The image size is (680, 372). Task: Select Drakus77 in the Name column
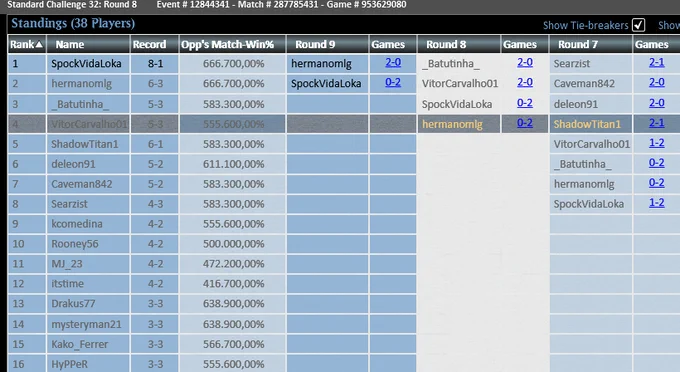[x=73, y=303]
